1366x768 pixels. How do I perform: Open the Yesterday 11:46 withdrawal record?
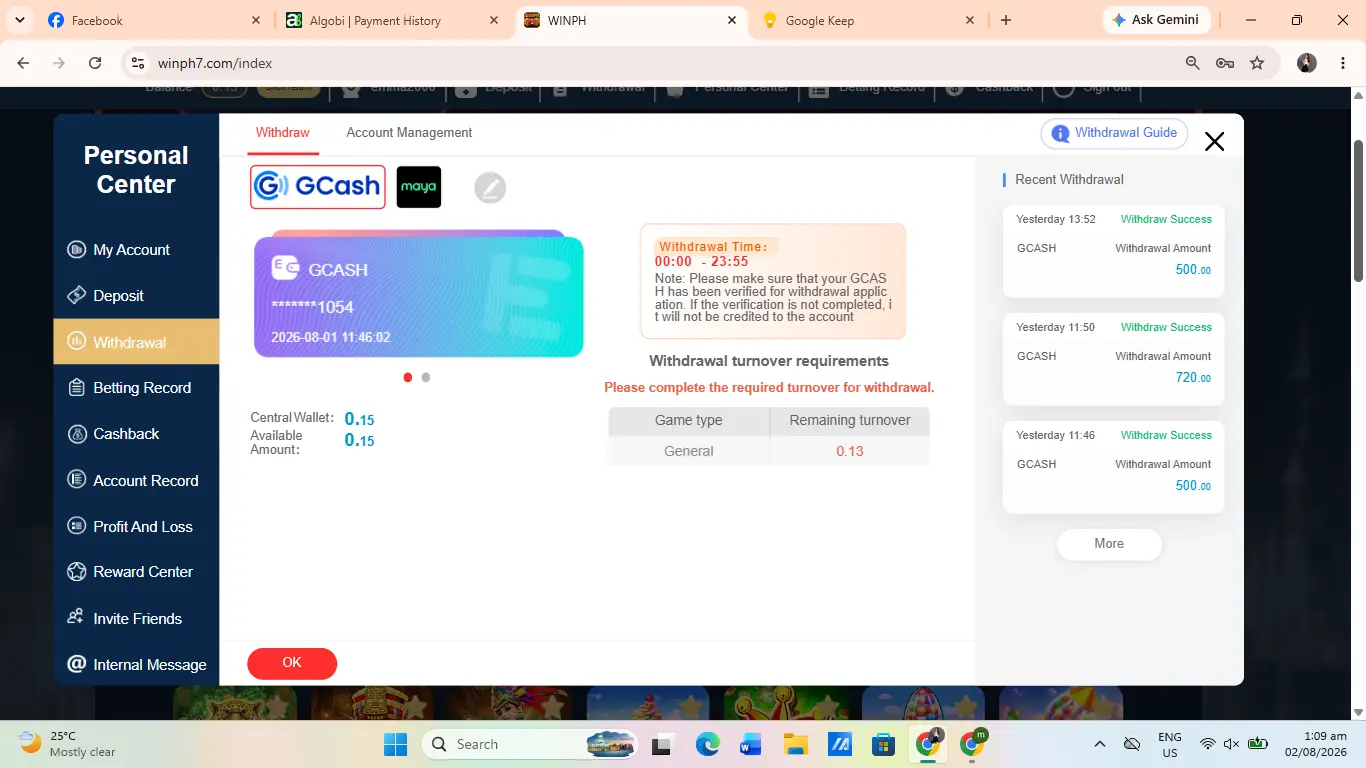pos(1113,468)
